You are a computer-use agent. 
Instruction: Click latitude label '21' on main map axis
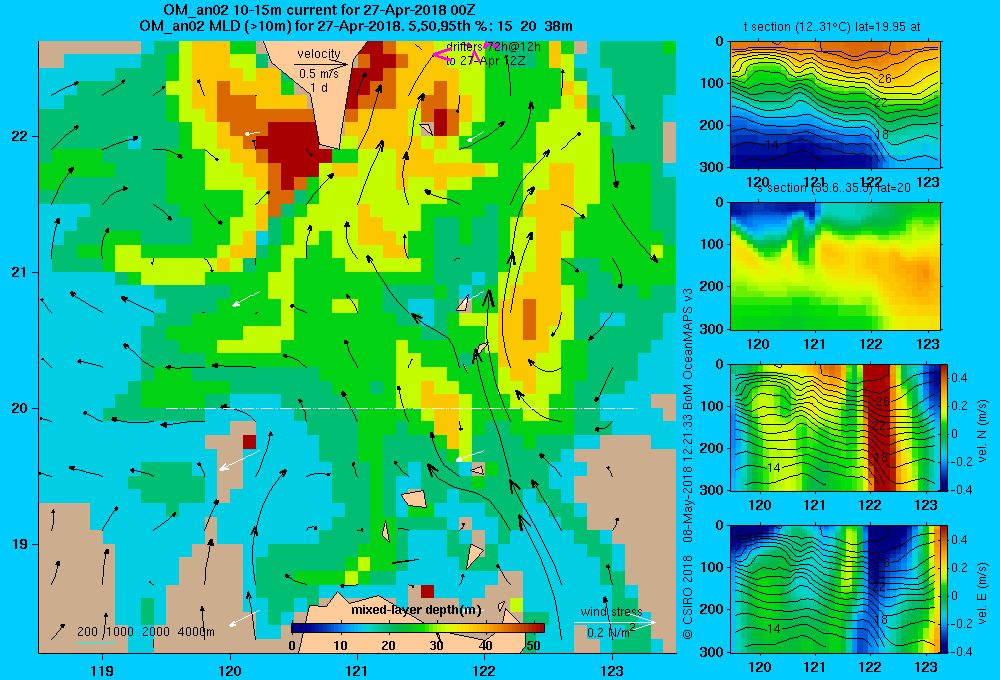(x=20, y=272)
